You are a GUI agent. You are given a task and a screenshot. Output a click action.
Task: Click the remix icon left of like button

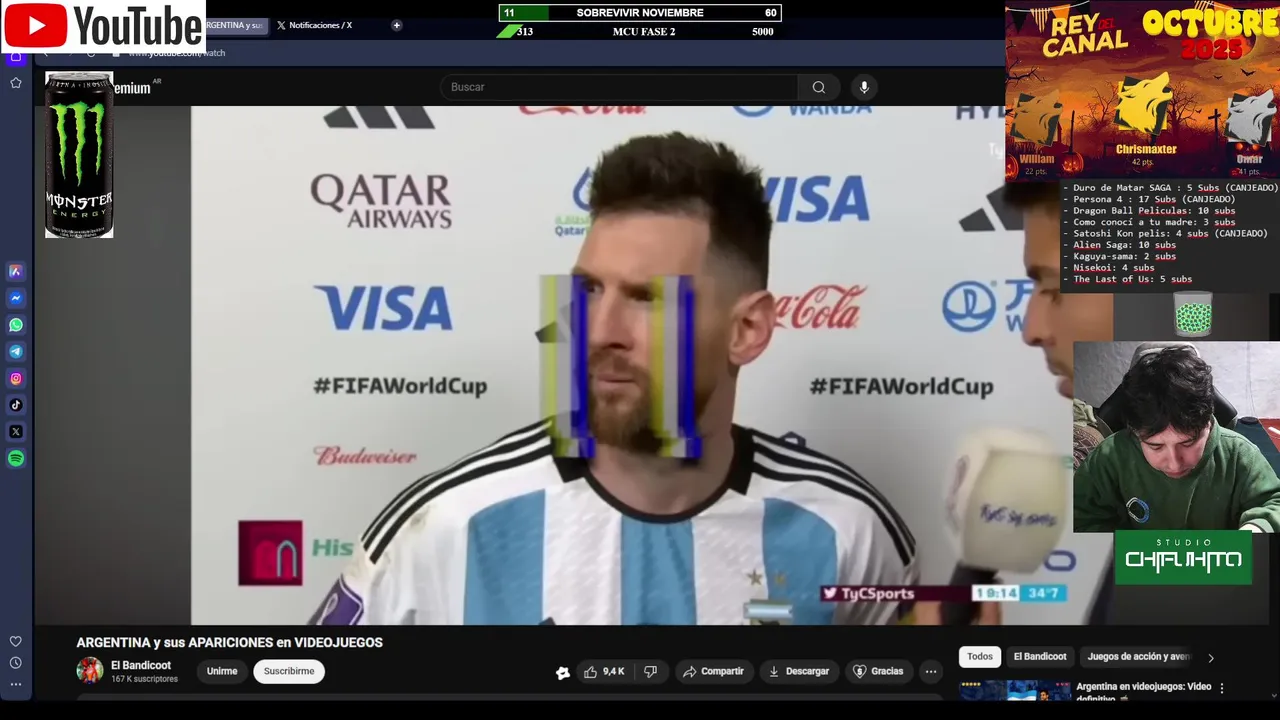(562, 672)
